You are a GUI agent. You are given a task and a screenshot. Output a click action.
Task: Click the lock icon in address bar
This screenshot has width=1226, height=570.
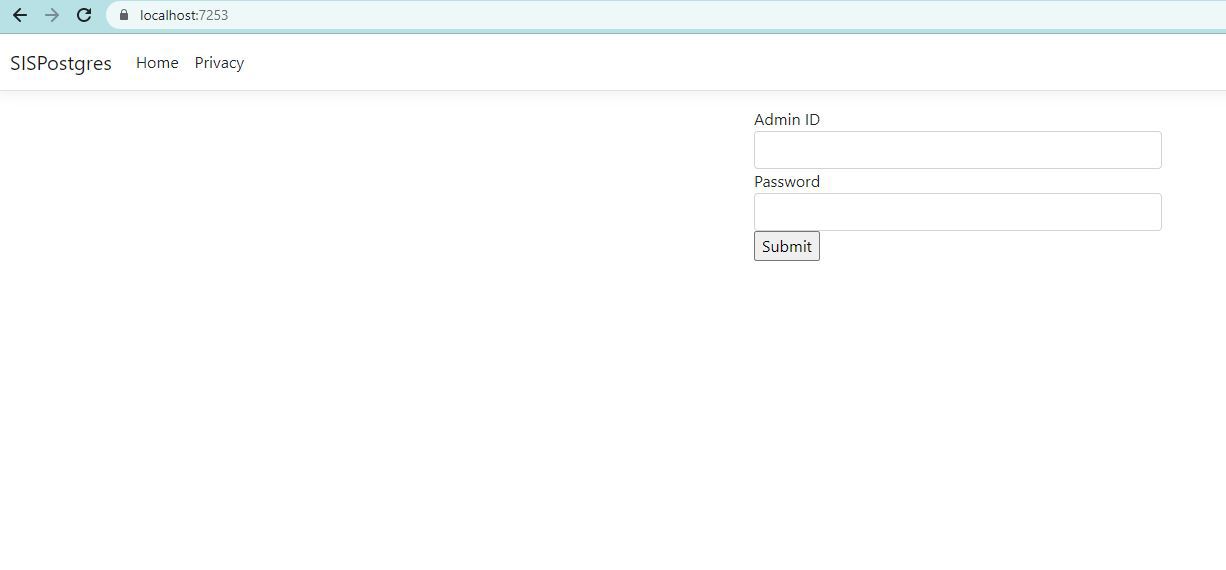pos(124,15)
